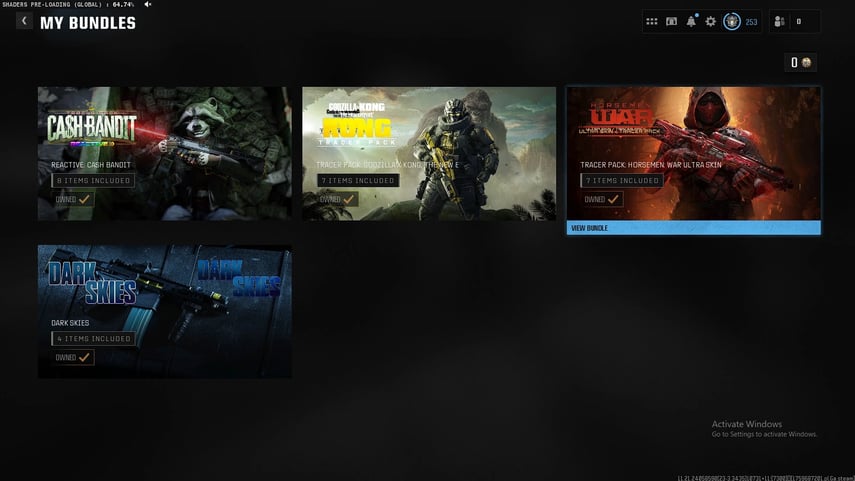Go back using the arrow beside My Bundles
855x481 pixels.
click(24, 21)
